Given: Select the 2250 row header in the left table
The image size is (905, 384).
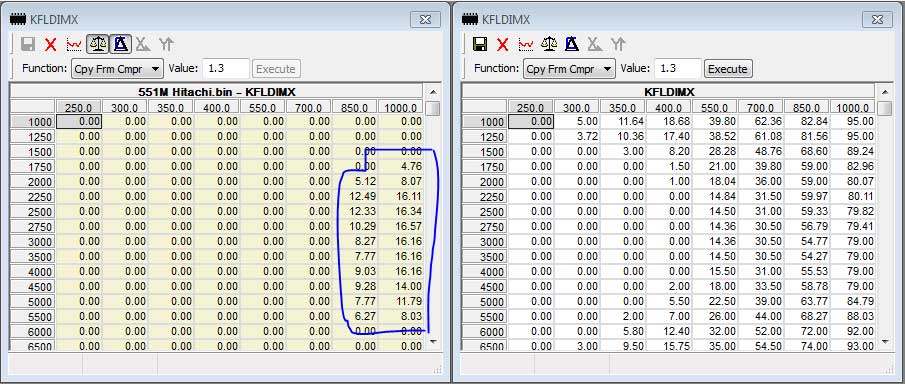Looking at the screenshot, I should (33, 197).
